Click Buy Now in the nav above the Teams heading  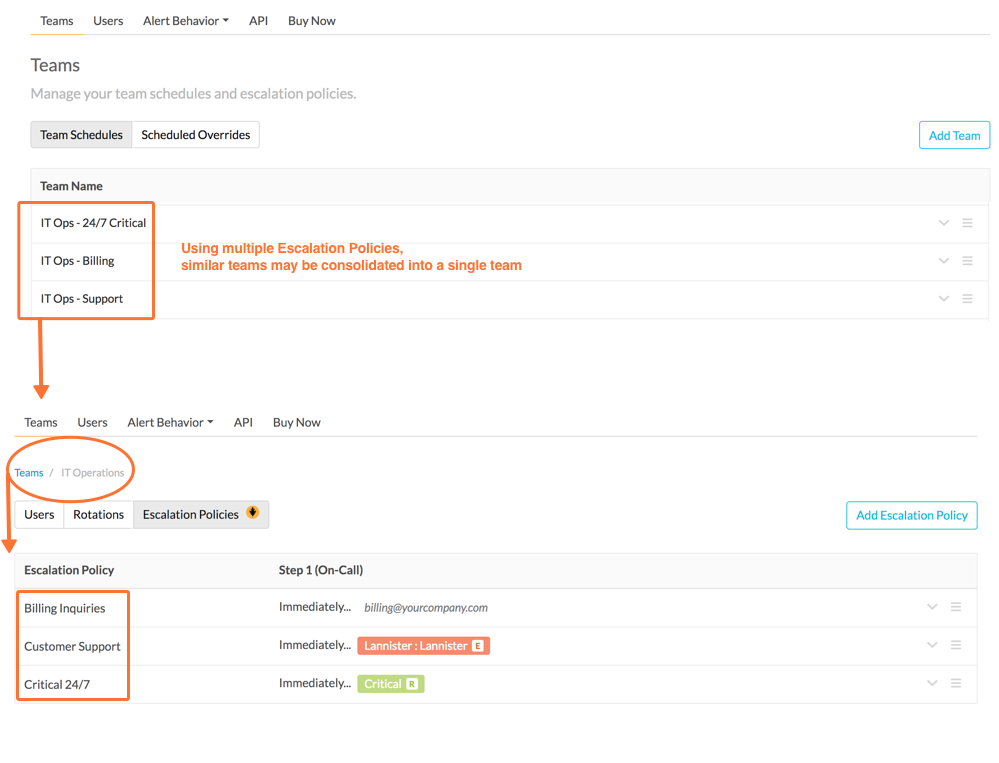click(312, 21)
